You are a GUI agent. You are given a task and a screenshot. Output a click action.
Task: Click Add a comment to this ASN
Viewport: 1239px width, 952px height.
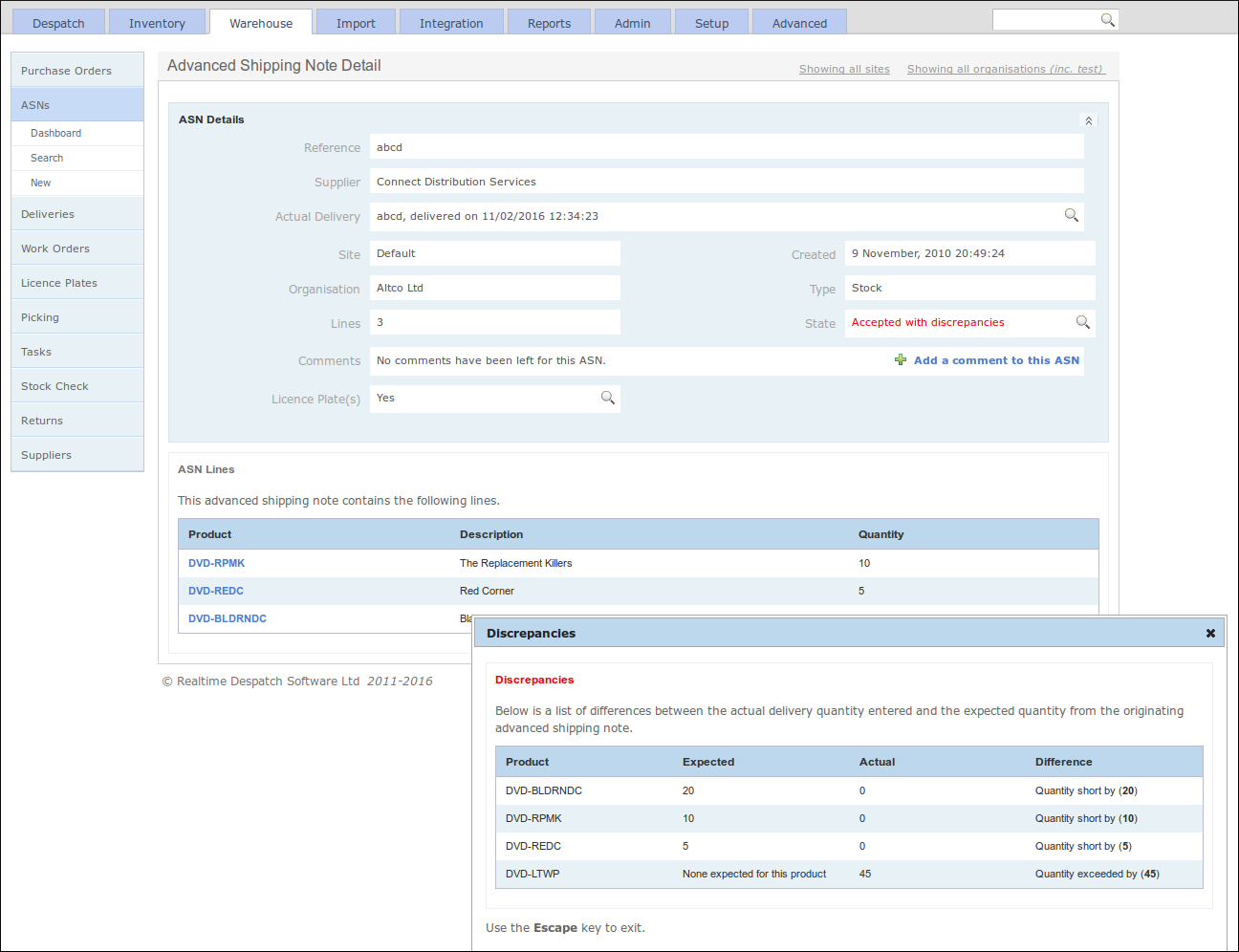[x=996, y=360]
